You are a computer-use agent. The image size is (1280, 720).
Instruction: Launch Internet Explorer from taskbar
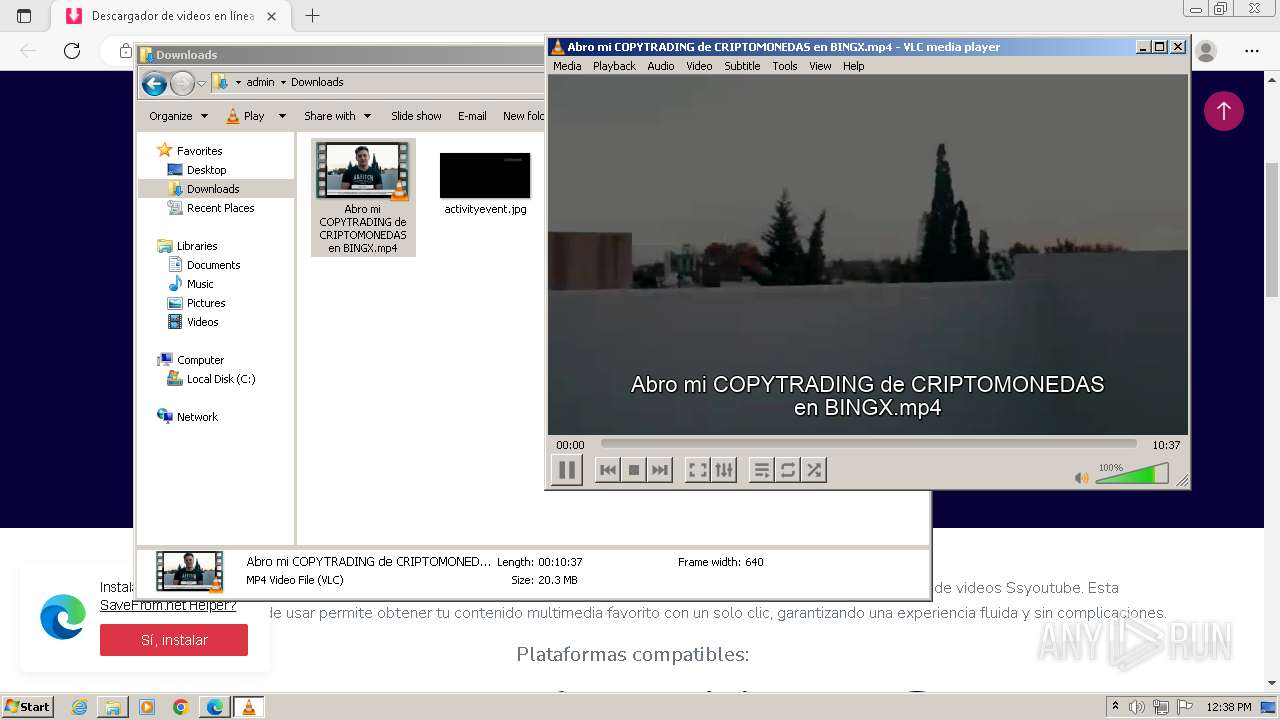[79, 707]
